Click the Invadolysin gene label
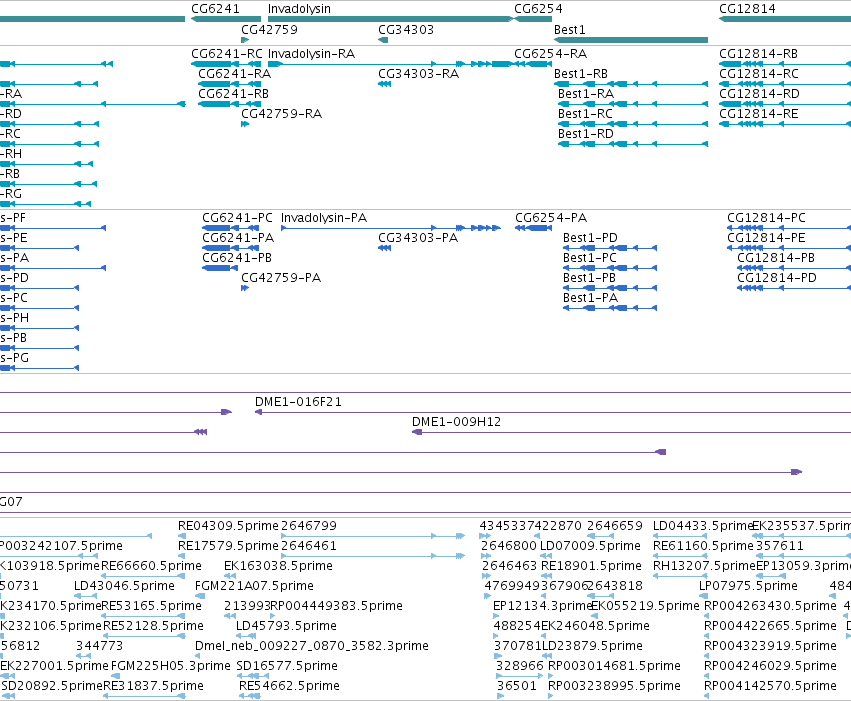 tap(299, 9)
